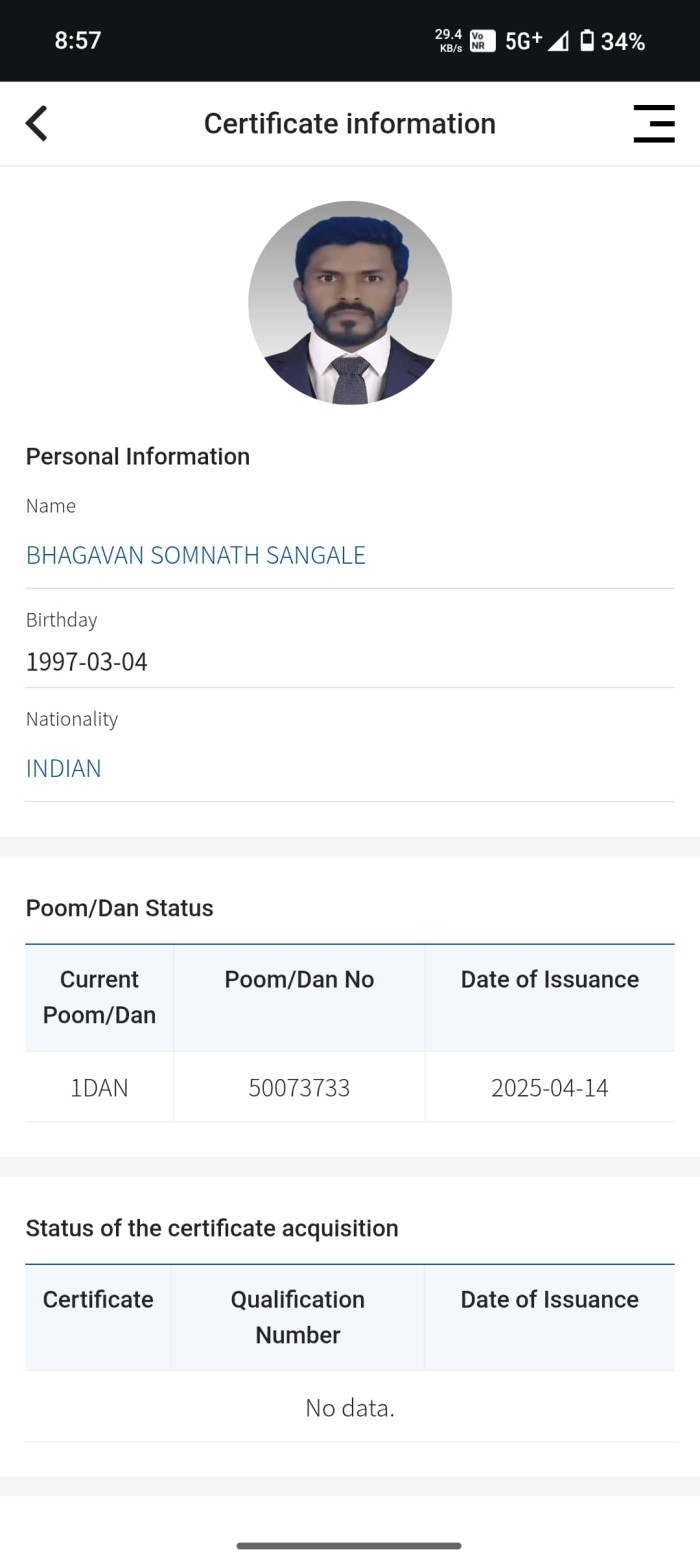Tap the circular profile photo

tap(350, 302)
